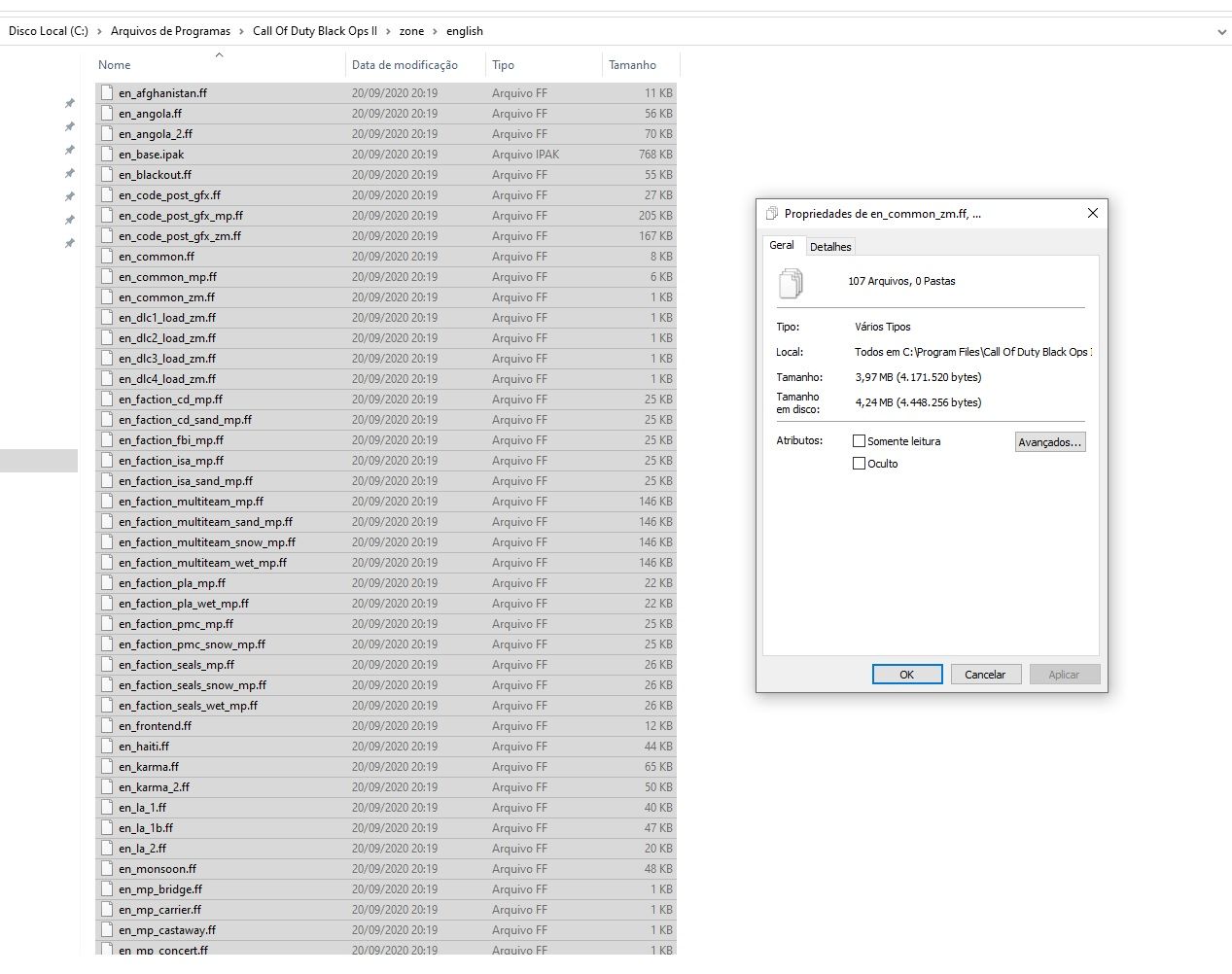
Task: Click the file icon of en_mp_castaway.ff
Action: pos(107,930)
